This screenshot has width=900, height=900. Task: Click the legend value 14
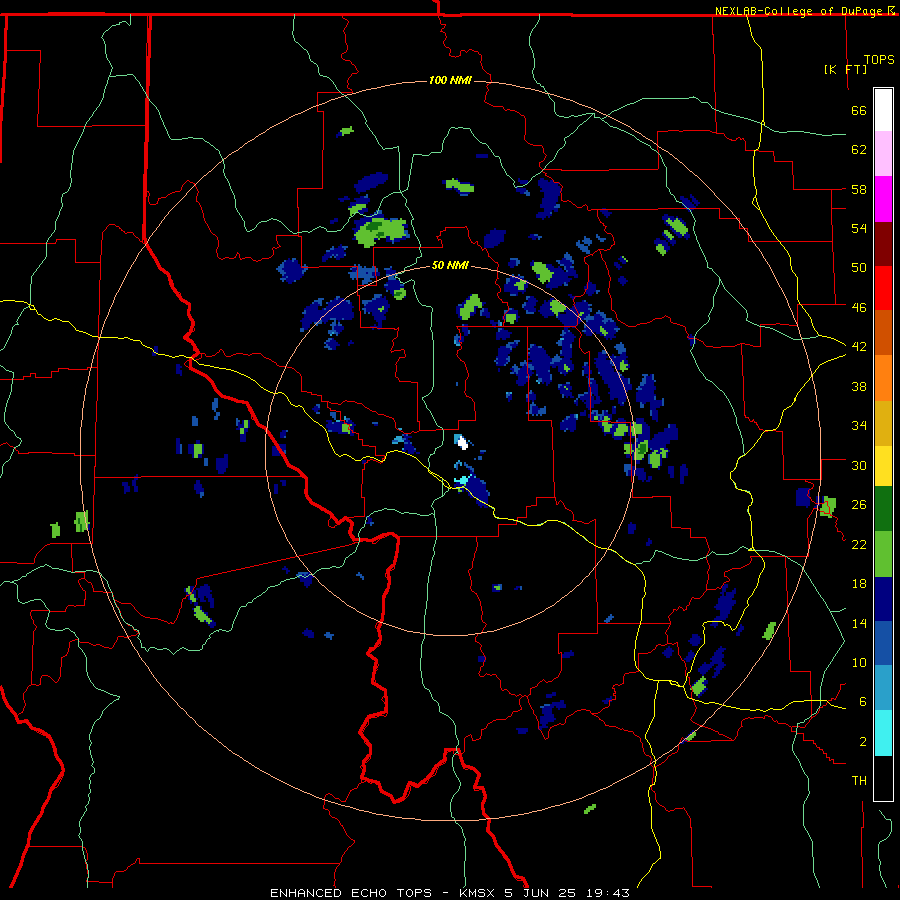coord(859,623)
